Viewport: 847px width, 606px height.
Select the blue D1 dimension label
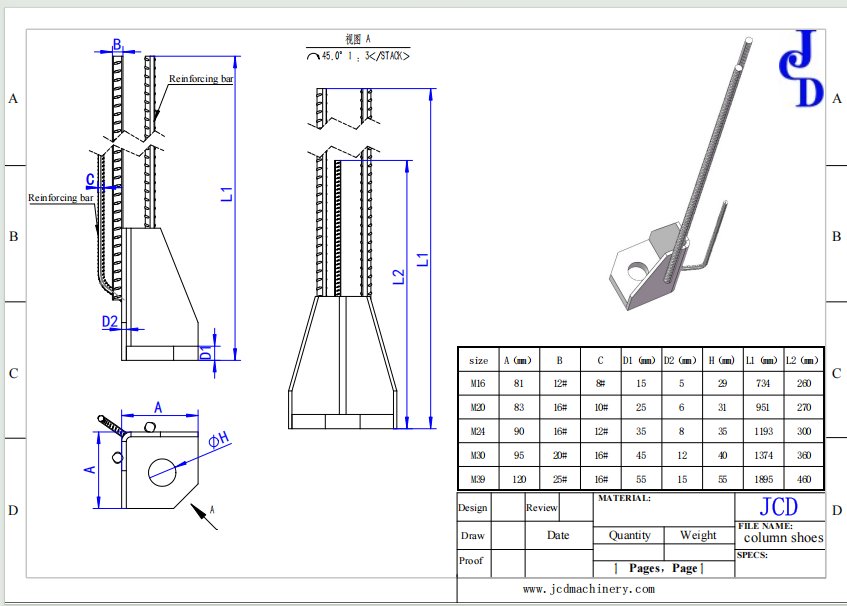[x=204, y=352]
